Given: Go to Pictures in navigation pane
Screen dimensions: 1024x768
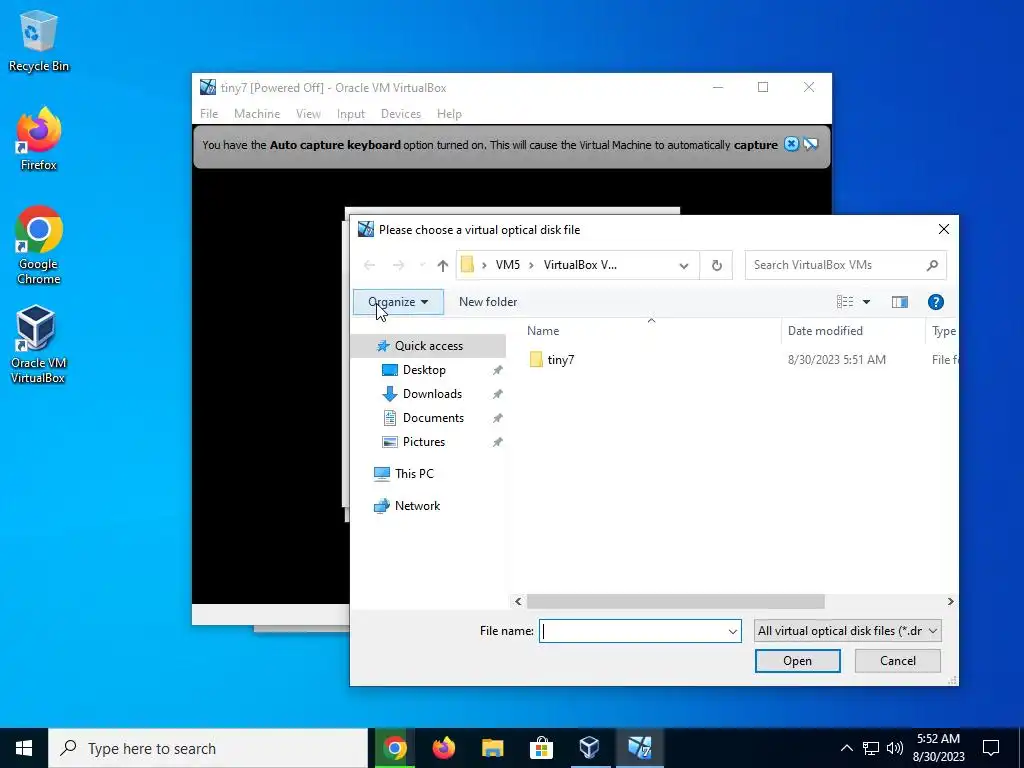Looking at the screenshot, I should 423,442.
